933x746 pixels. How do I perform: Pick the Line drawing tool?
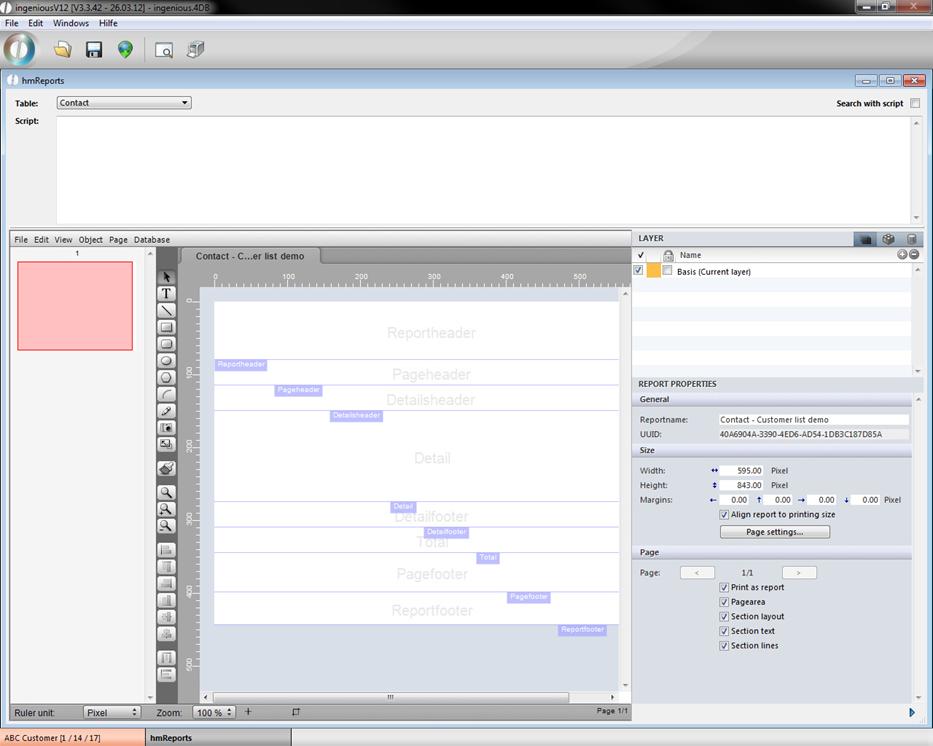[166, 311]
